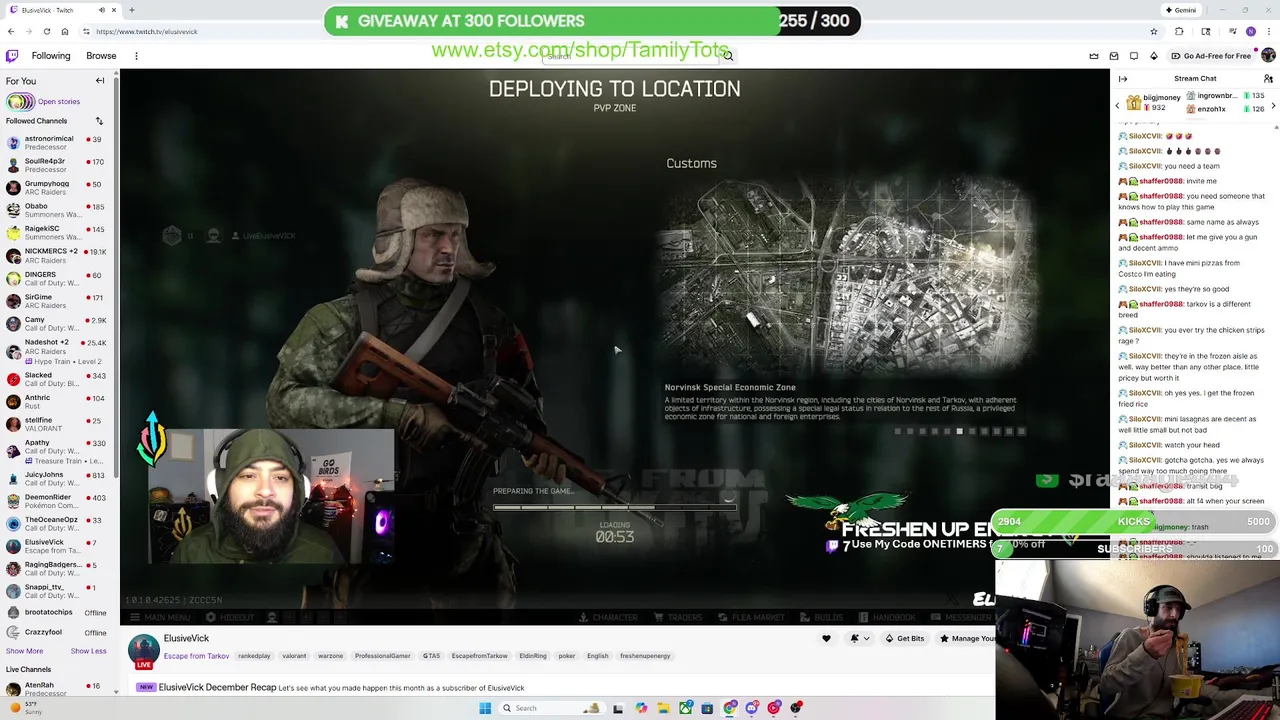Image resolution: width=1280 pixels, height=720 pixels.
Task: Click the browser address bar URL
Action: point(147,32)
